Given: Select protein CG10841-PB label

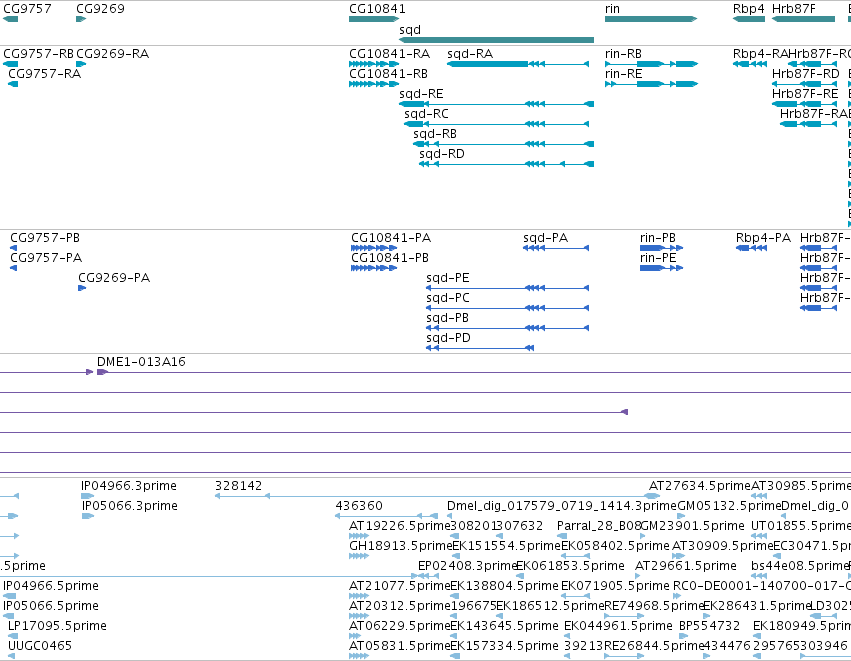Looking at the screenshot, I should click(390, 258).
